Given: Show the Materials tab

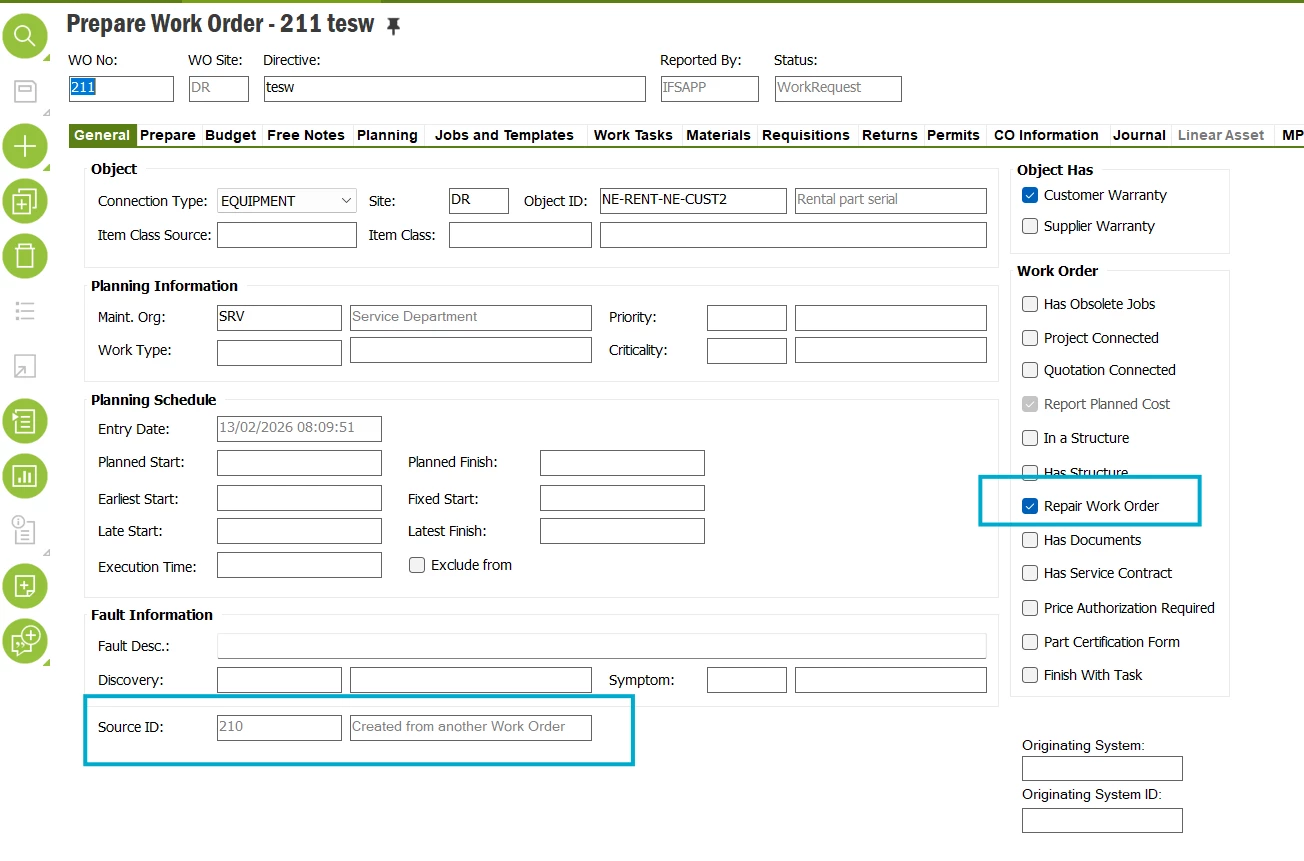Looking at the screenshot, I should coord(718,135).
